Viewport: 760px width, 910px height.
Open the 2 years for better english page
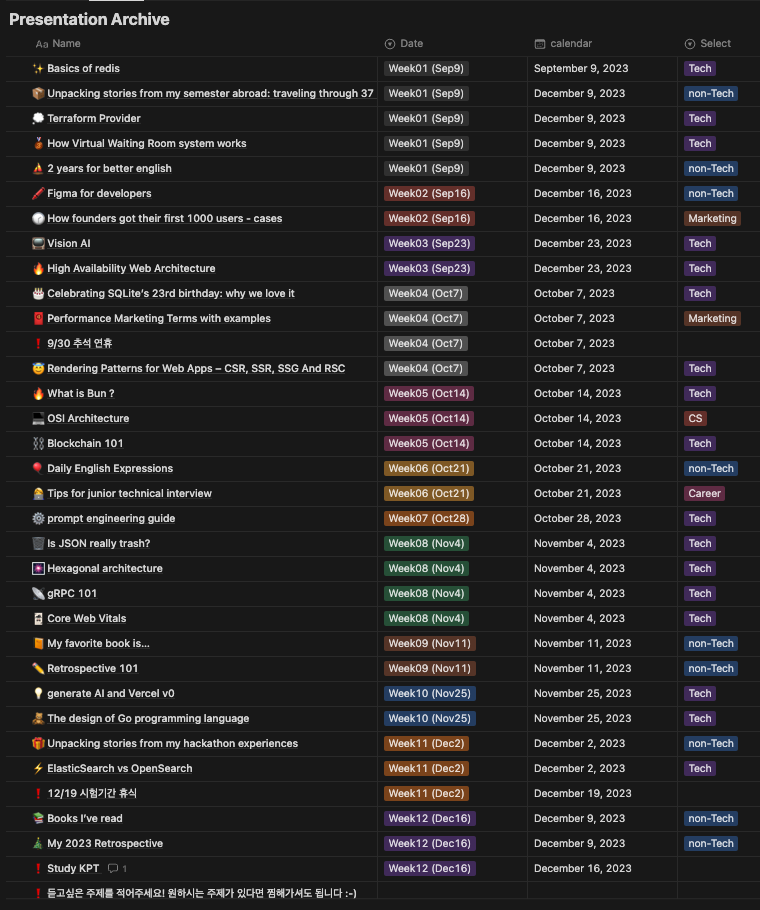109,168
